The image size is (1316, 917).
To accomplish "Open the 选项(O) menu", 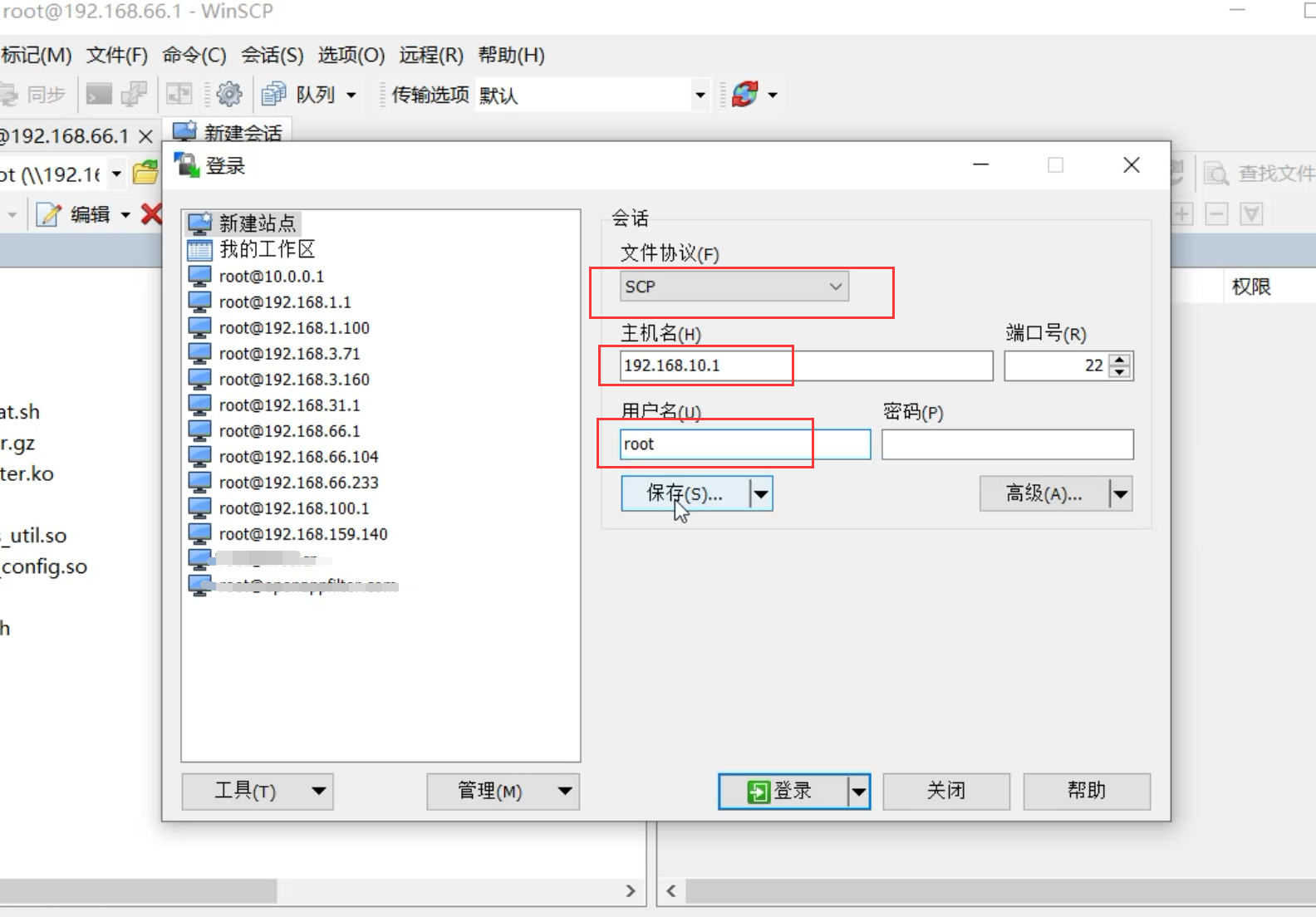I will [351, 55].
